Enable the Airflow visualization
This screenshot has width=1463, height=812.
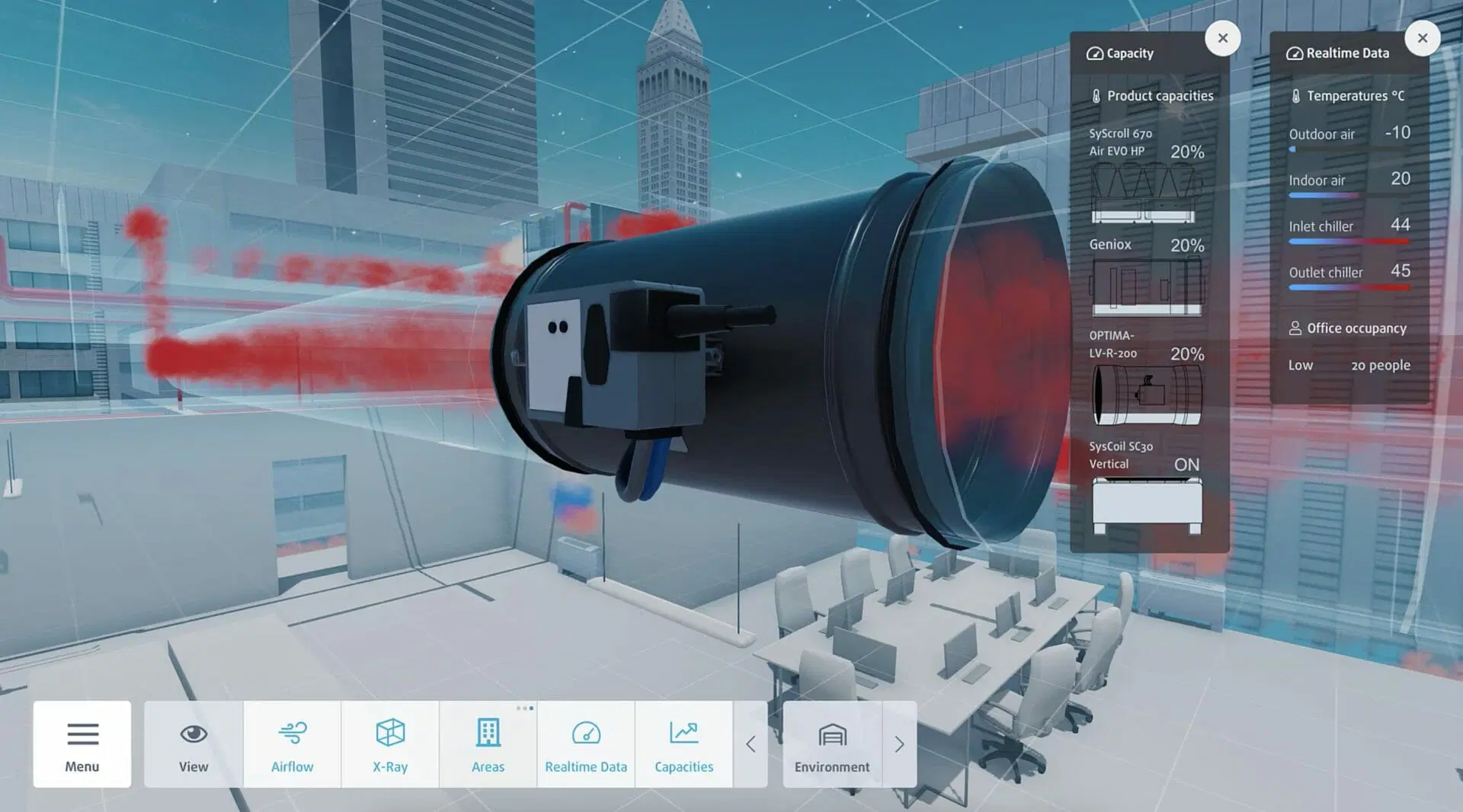point(292,744)
